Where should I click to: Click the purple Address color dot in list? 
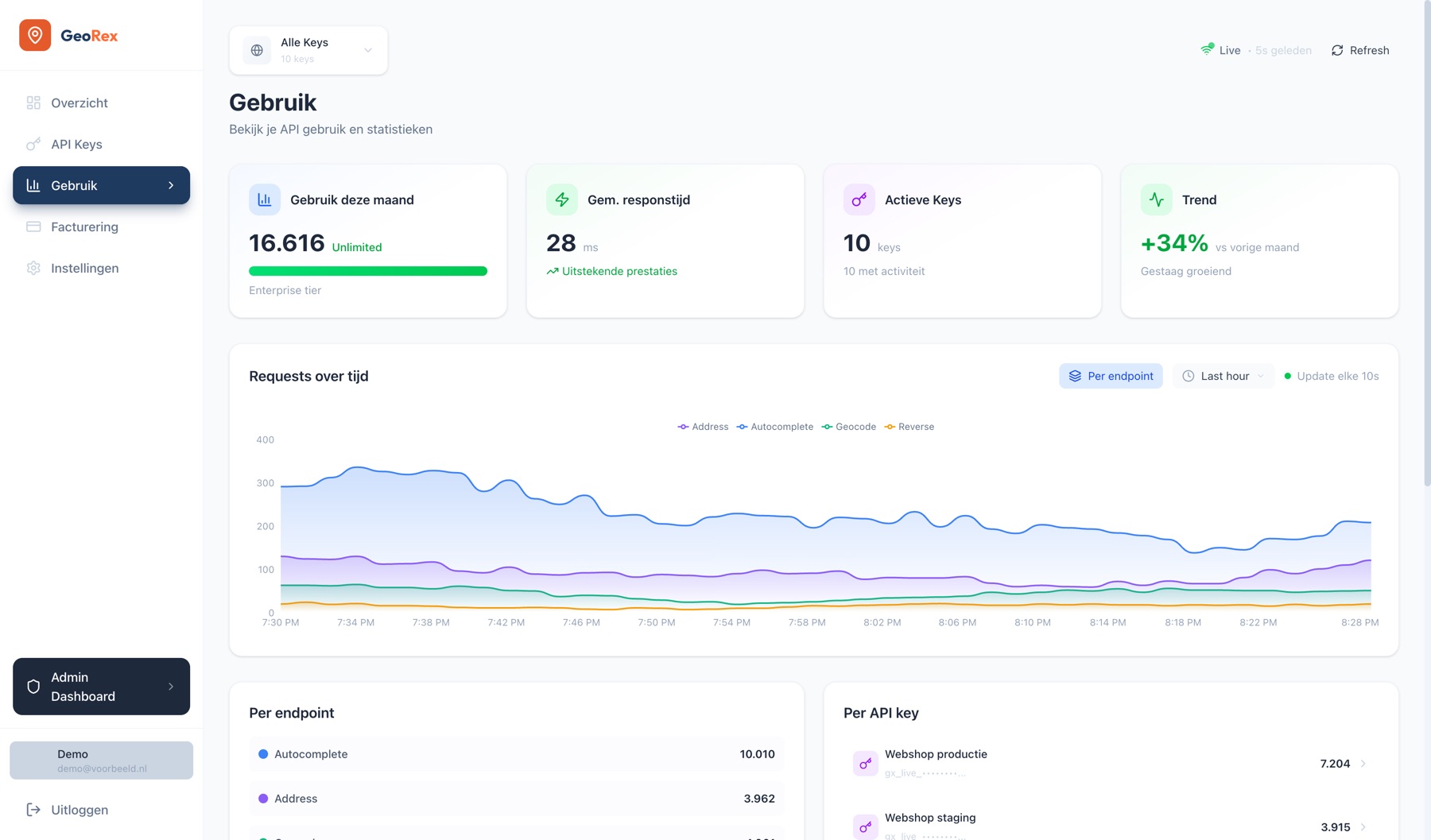(263, 799)
